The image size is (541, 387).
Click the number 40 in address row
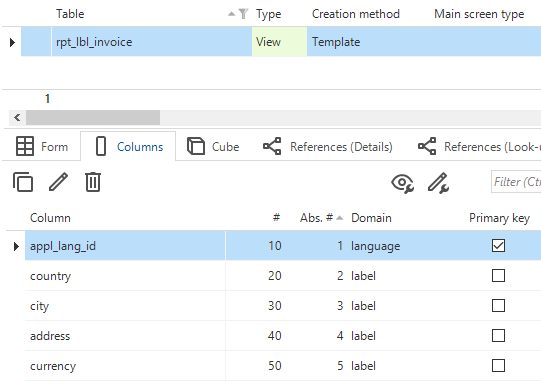pos(275,336)
